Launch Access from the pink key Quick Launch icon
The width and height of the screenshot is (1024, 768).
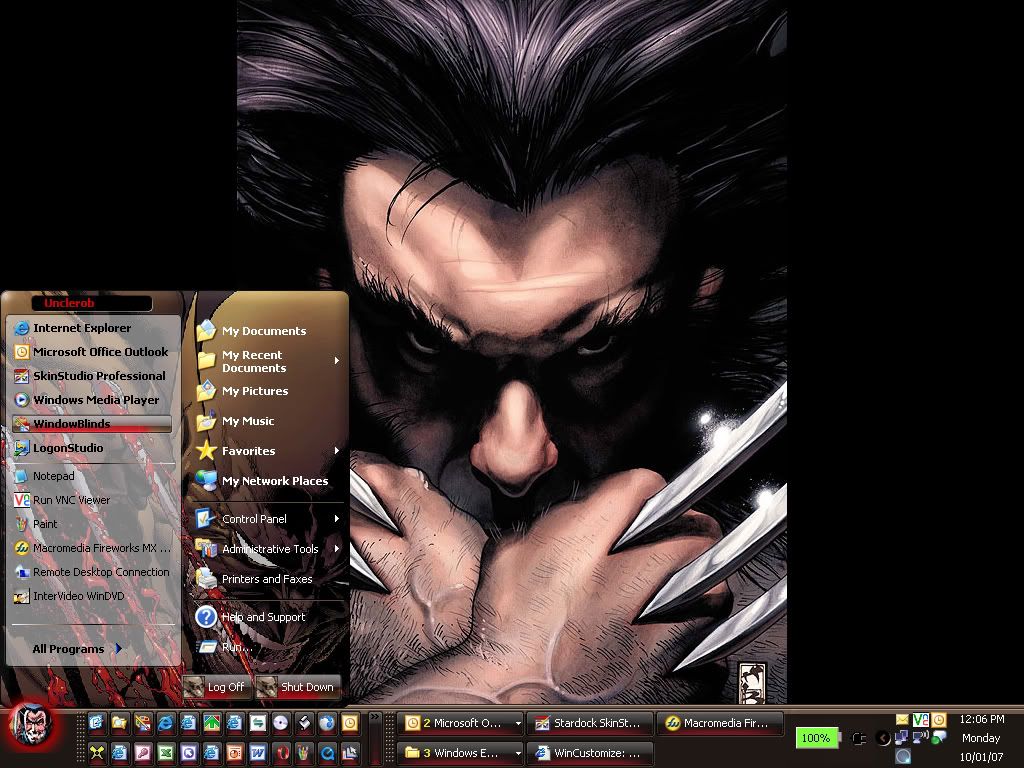click(x=142, y=753)
